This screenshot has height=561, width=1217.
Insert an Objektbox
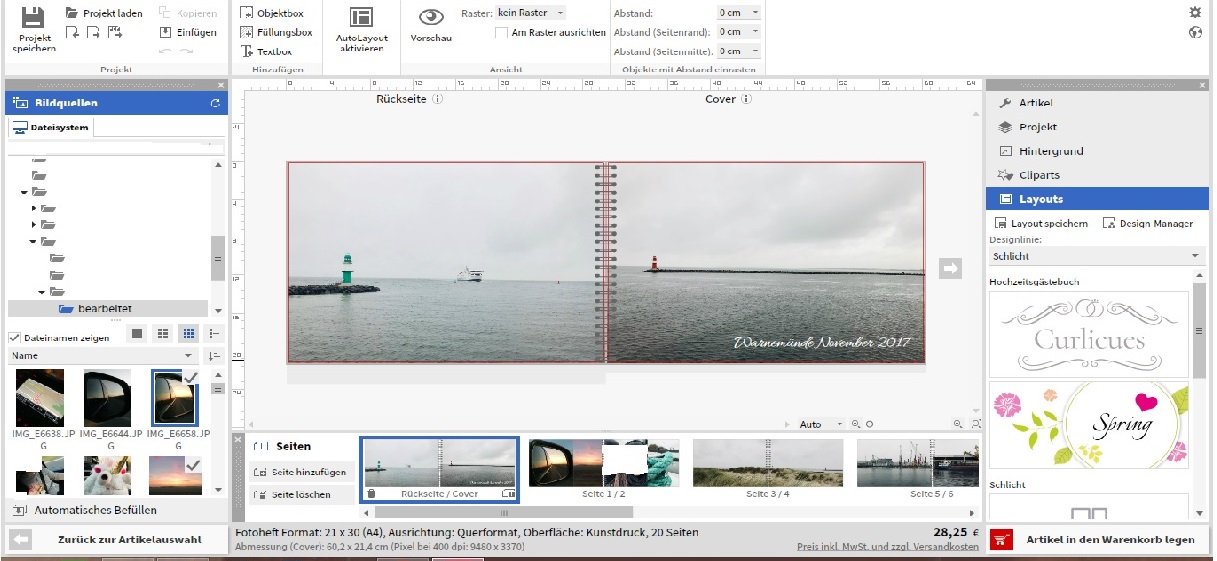point(273,14)
